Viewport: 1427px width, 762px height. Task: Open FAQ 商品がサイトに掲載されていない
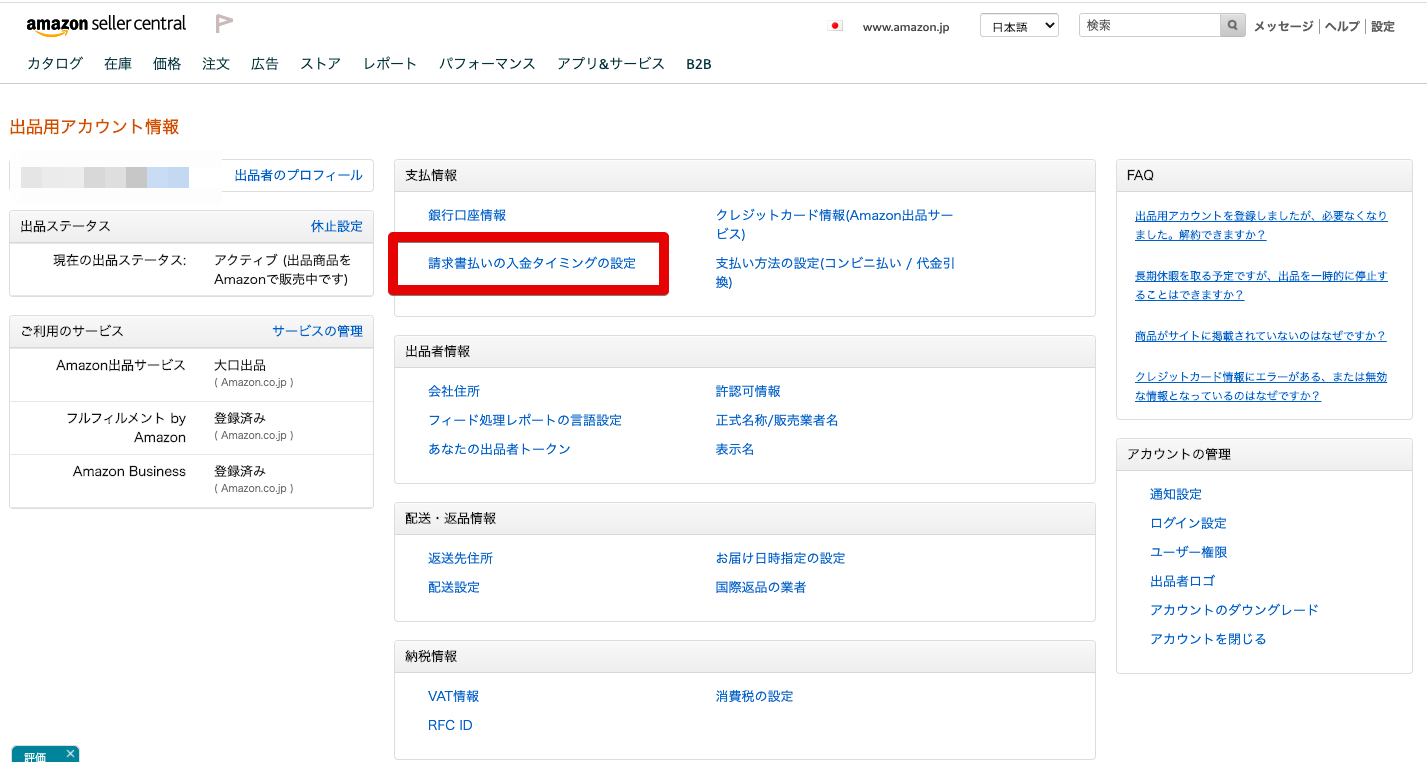click(1260, 336)
